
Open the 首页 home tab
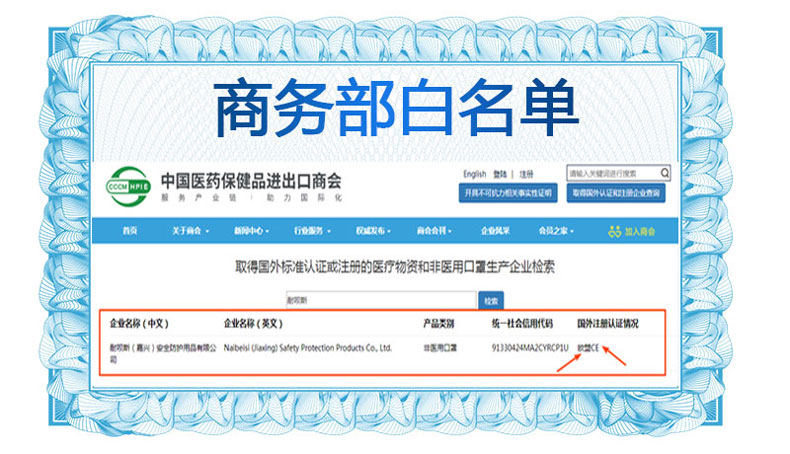[130, 231]
